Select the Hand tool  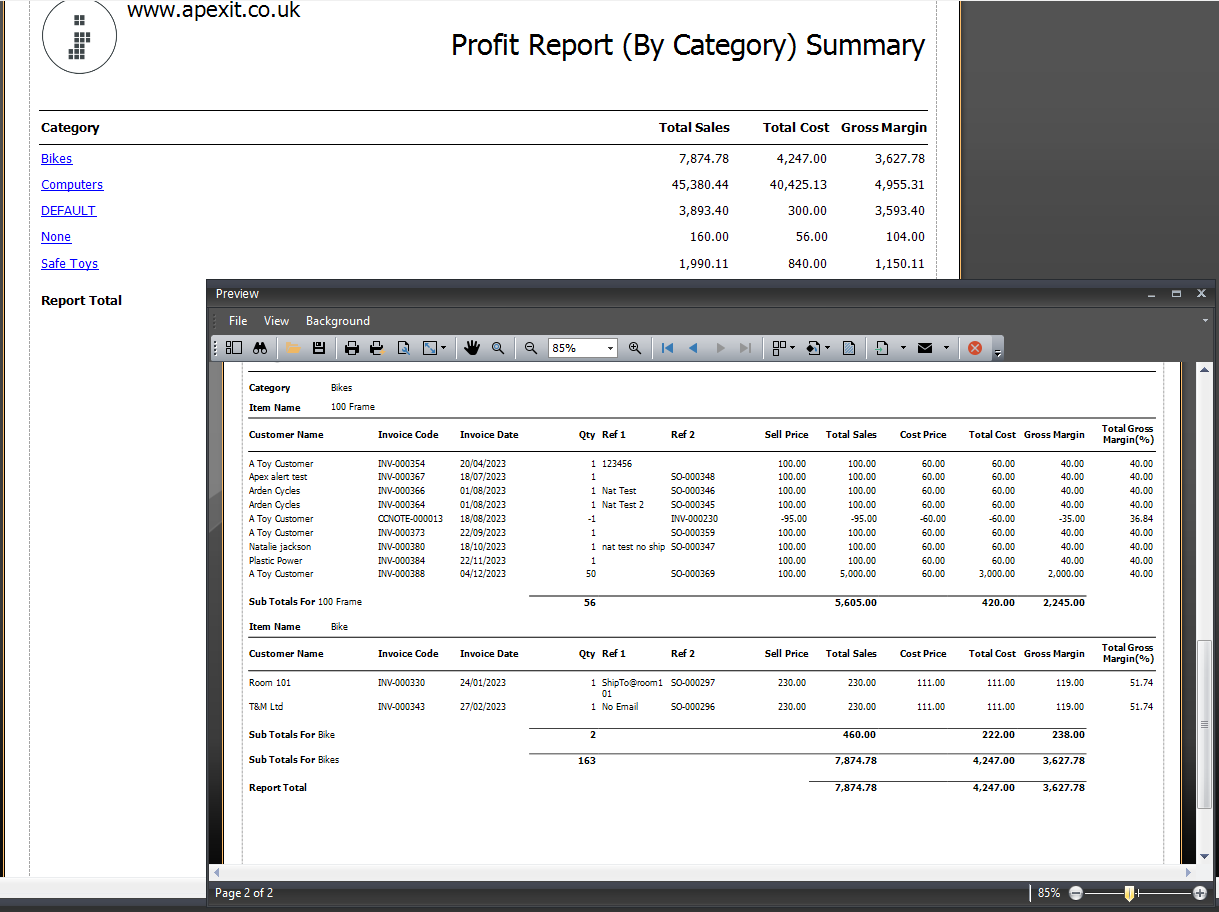[x=471, y=348]
